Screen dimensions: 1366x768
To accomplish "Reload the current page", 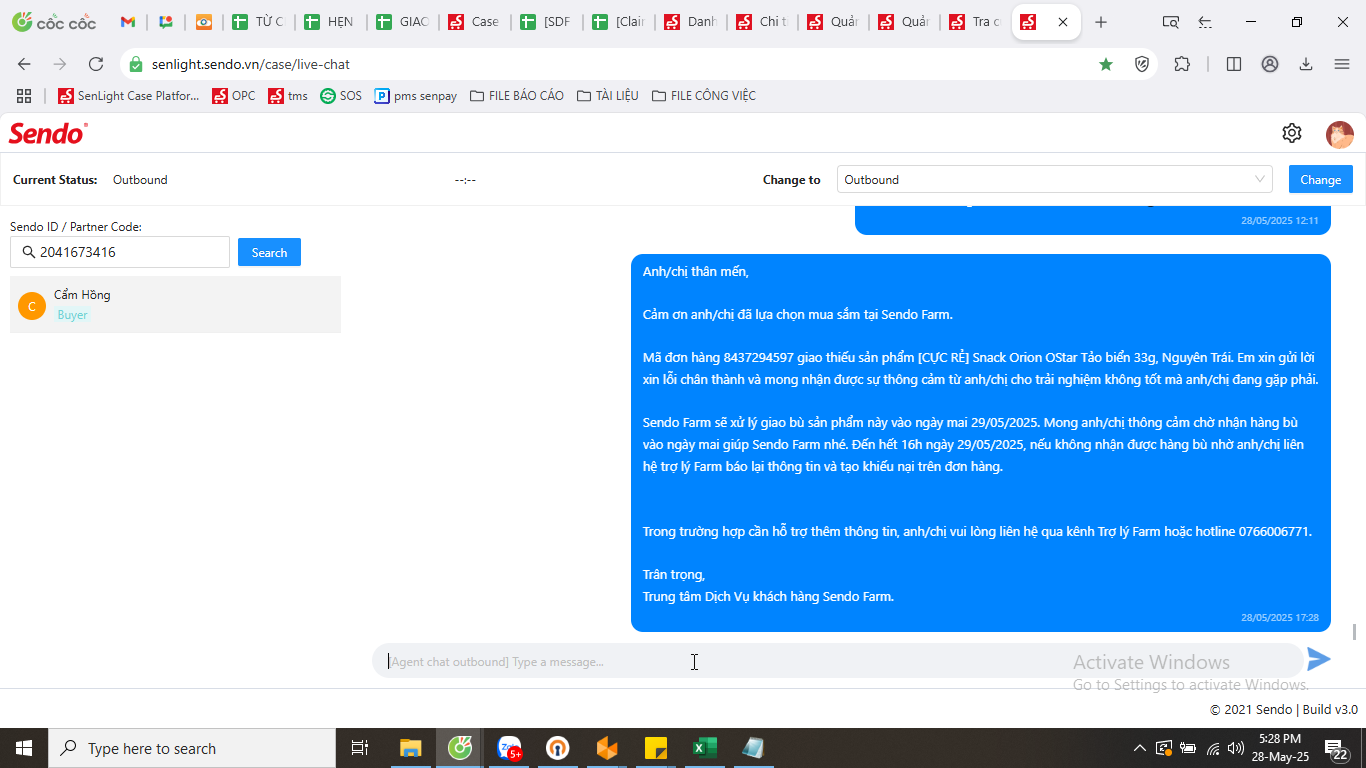I will click(96, 64).
